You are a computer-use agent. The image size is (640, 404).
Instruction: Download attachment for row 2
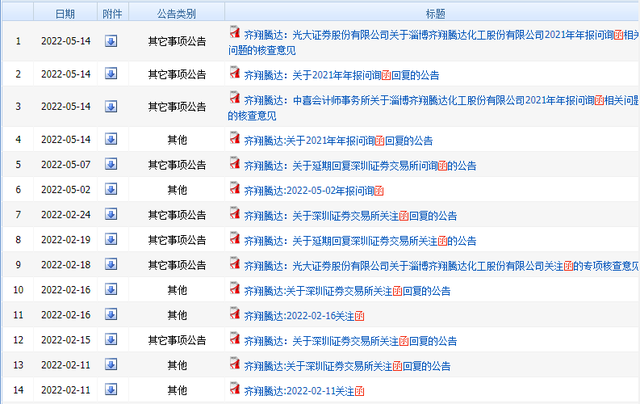coord(111,74)
